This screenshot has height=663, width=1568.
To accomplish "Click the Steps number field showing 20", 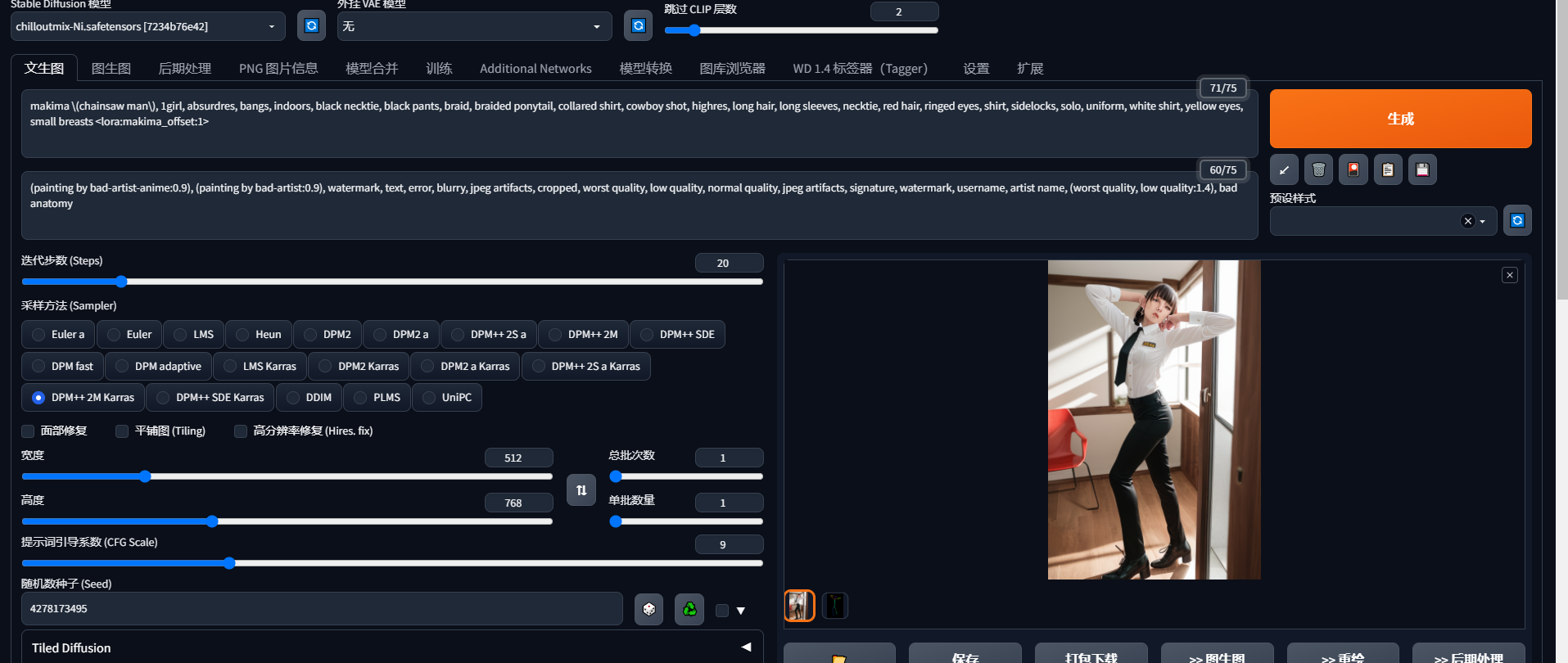I will tap(729, 263).
